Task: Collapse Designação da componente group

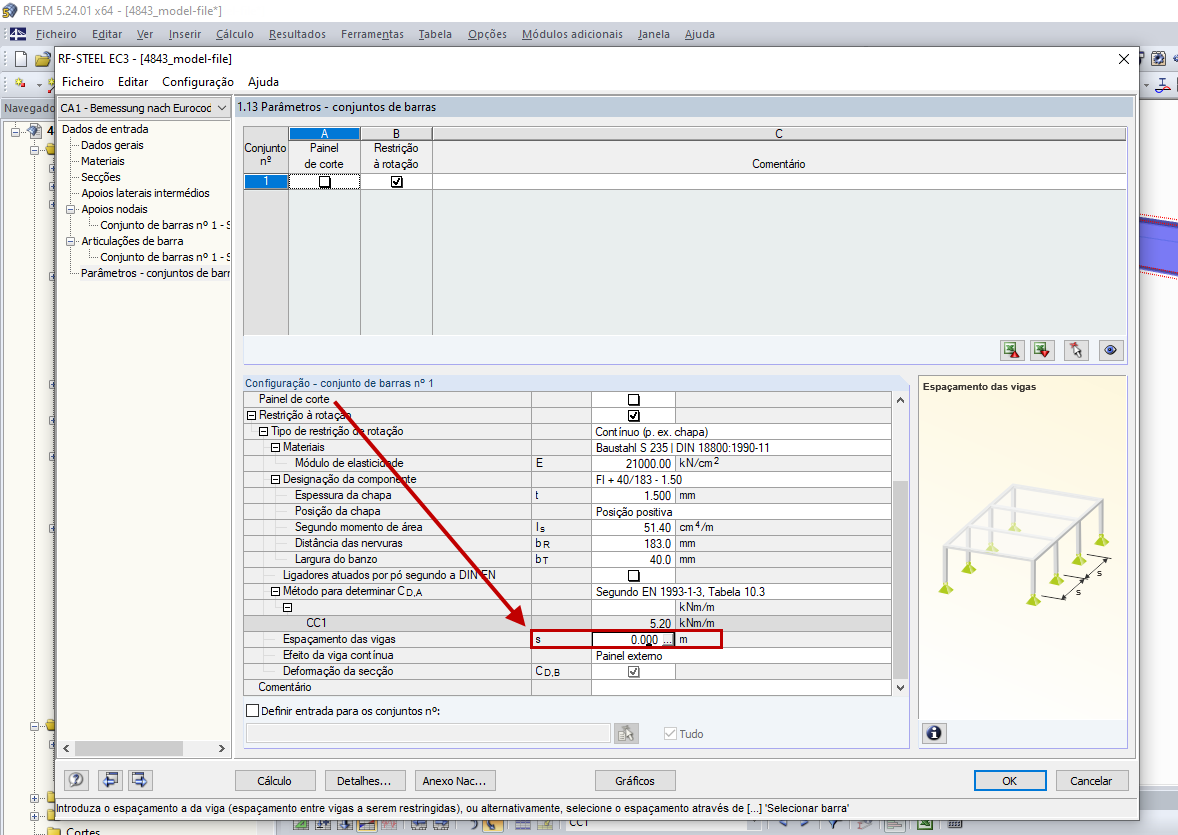Action: point(276,480)
